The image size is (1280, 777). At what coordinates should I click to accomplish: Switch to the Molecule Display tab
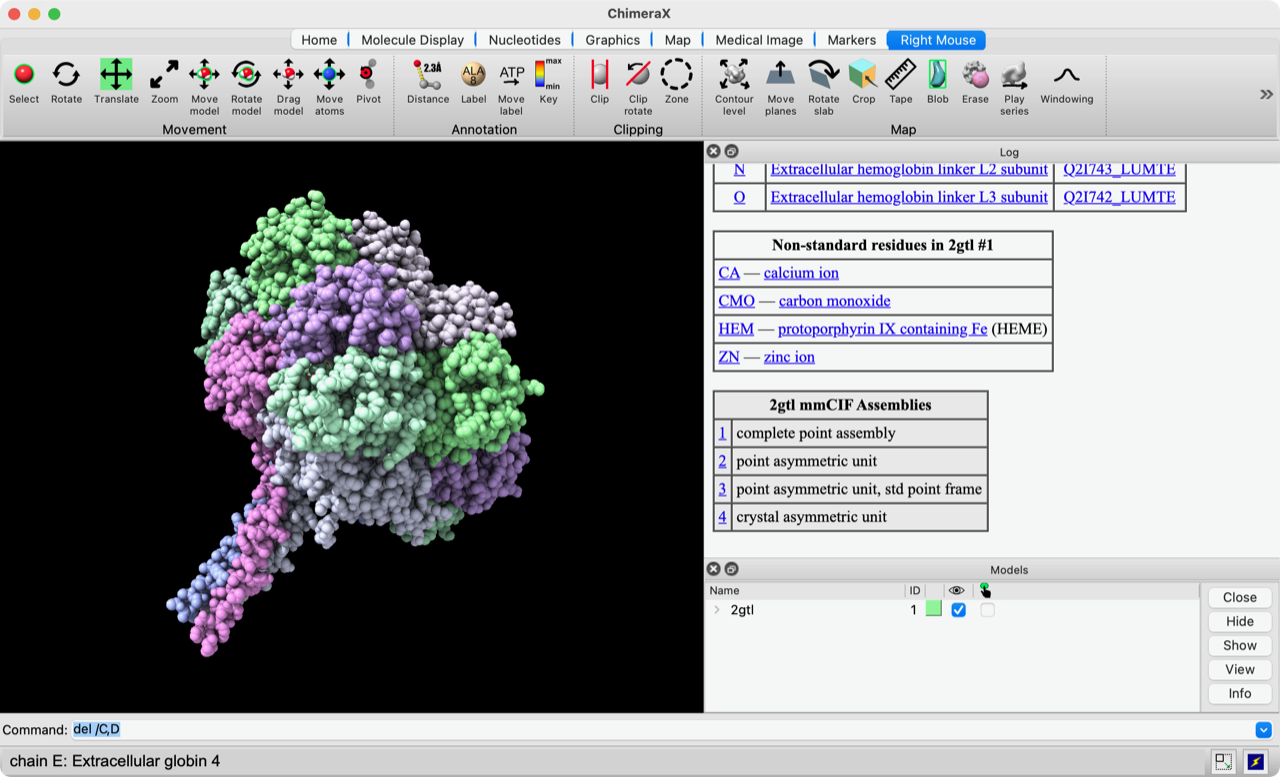412,40
